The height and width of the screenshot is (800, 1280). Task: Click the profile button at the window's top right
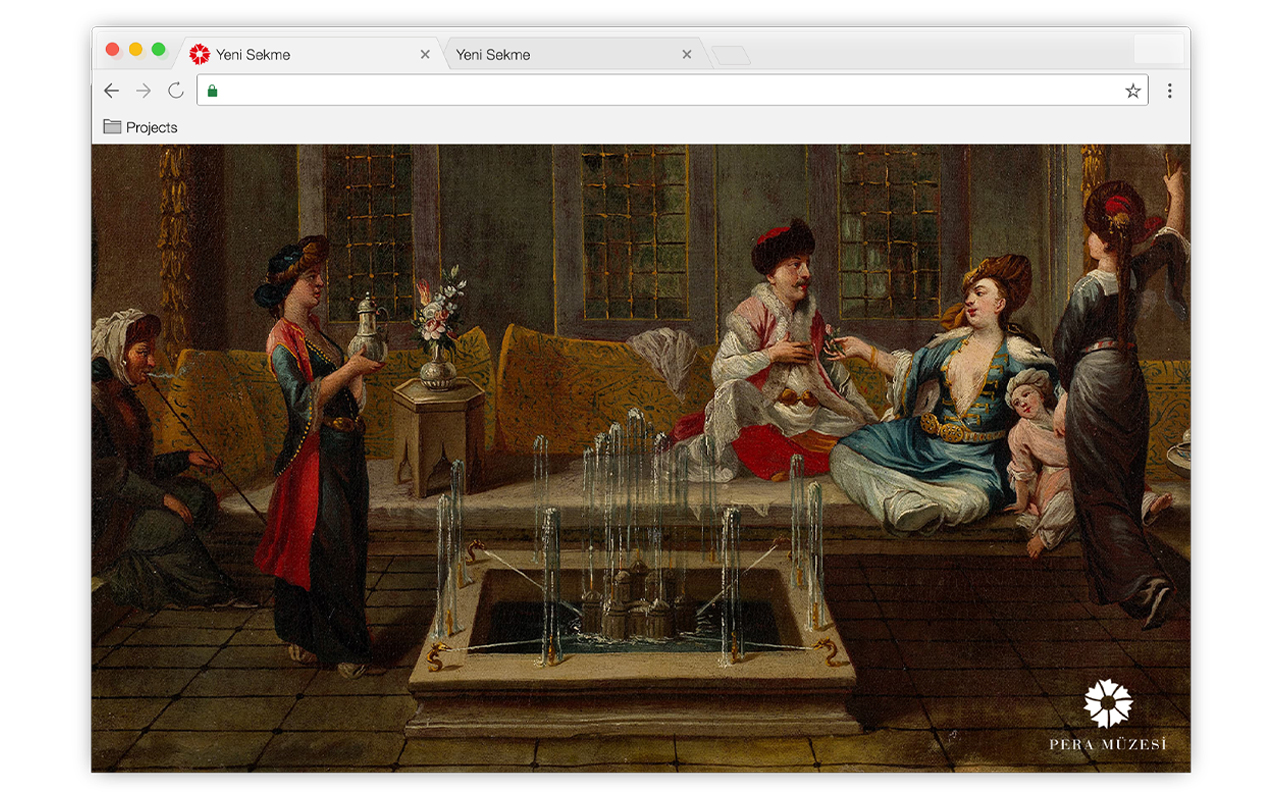point(1159,49)
